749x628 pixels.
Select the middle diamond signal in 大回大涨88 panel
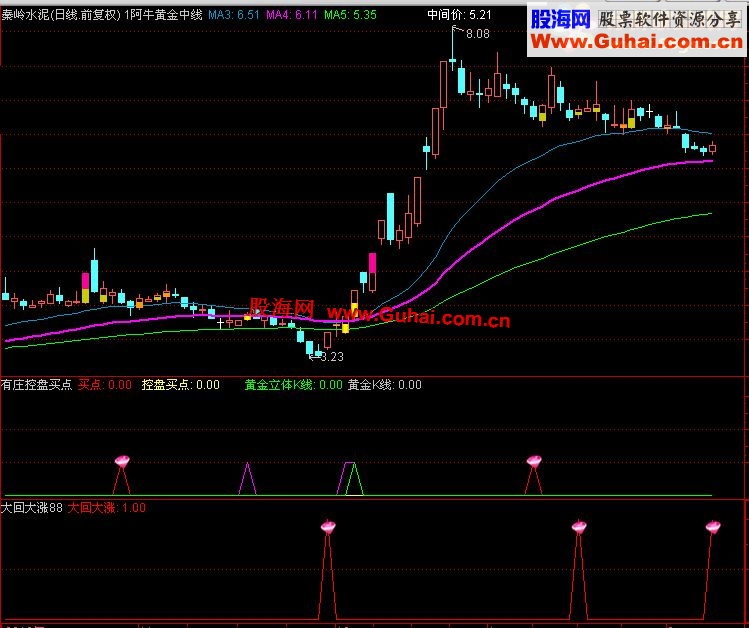pyautogui.click(x=579, y=527)
